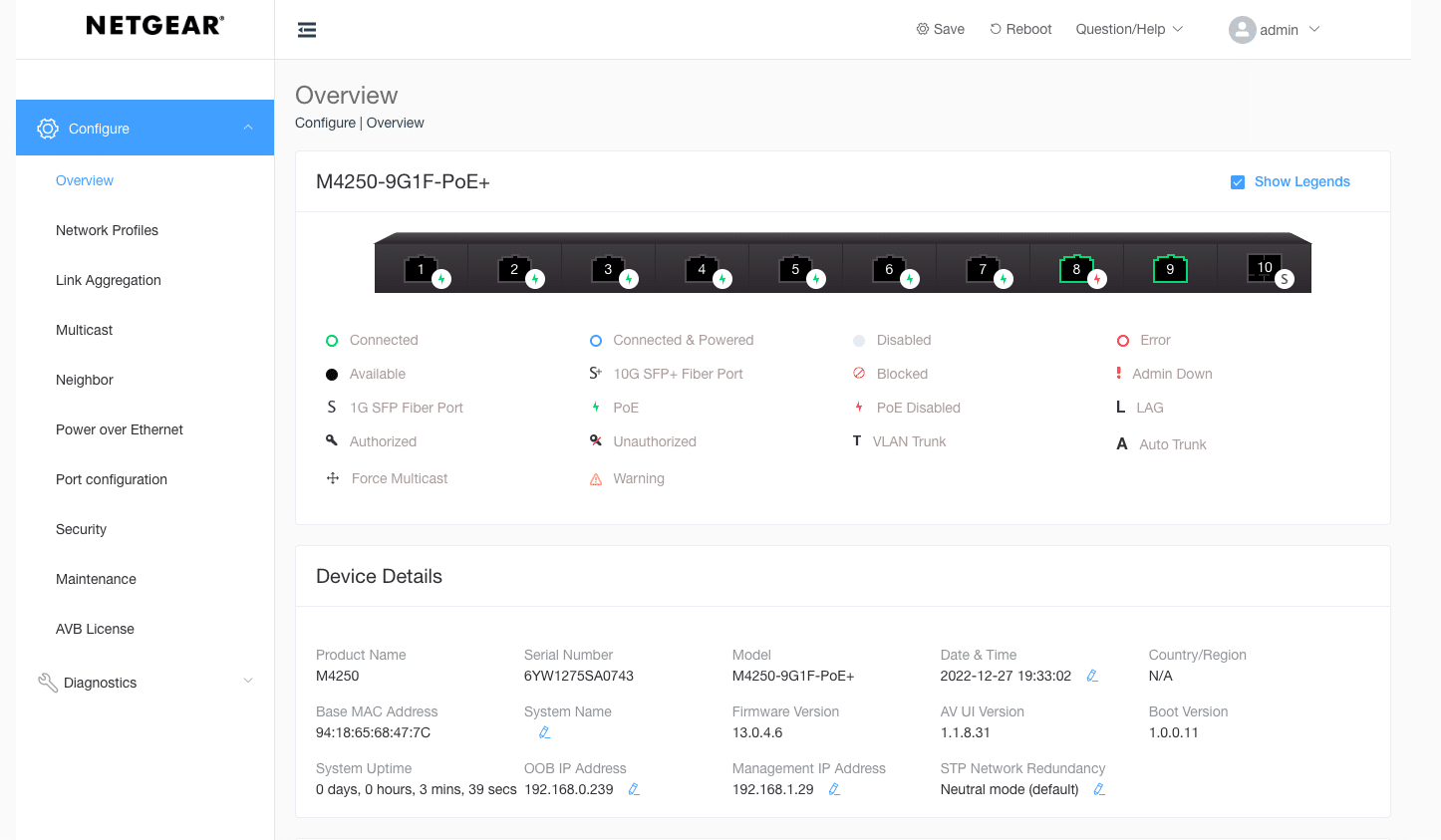Select connected port 9 on the switch
This screenshot has width=1441, height=840.
1170,269
